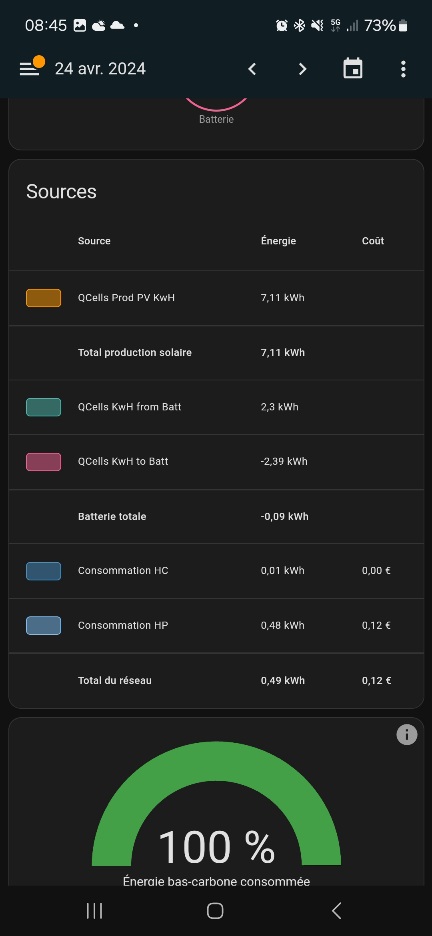Open QCells Prod PV KwH source row
432x936 pixels.
pyautogui.click(x=216, y=298)
